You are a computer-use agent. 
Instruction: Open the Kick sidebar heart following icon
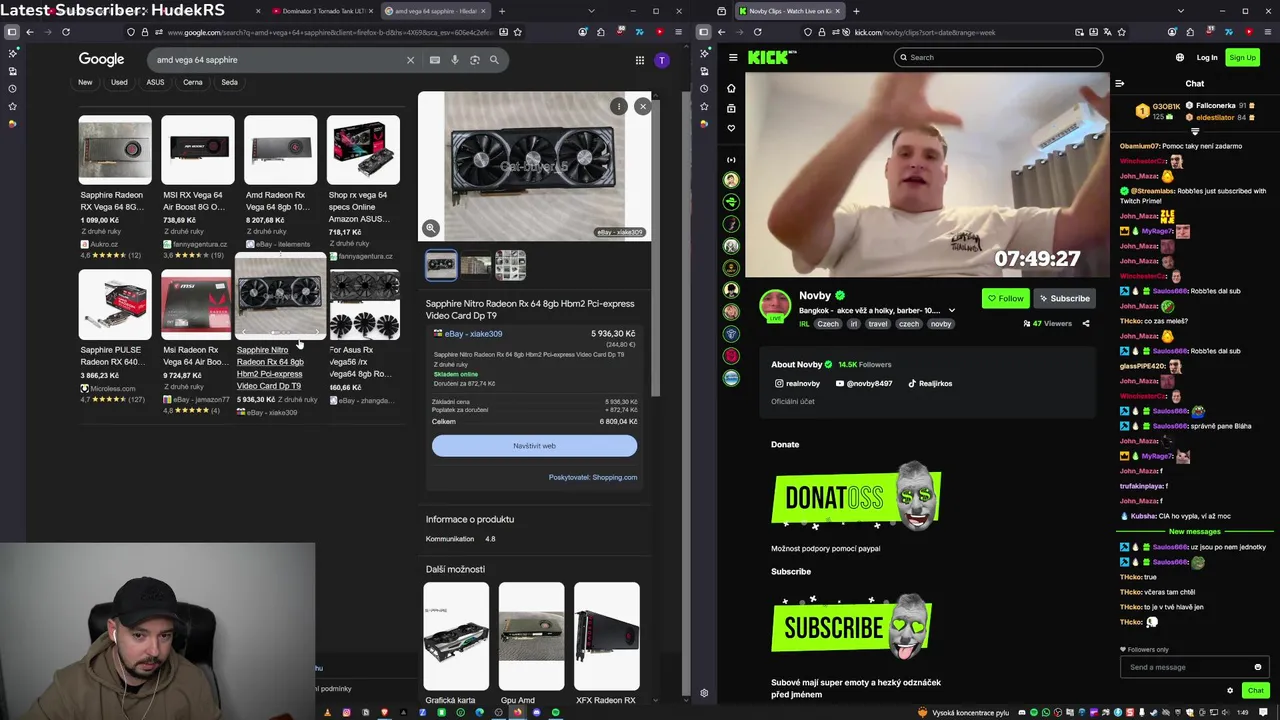coord(731,128)
